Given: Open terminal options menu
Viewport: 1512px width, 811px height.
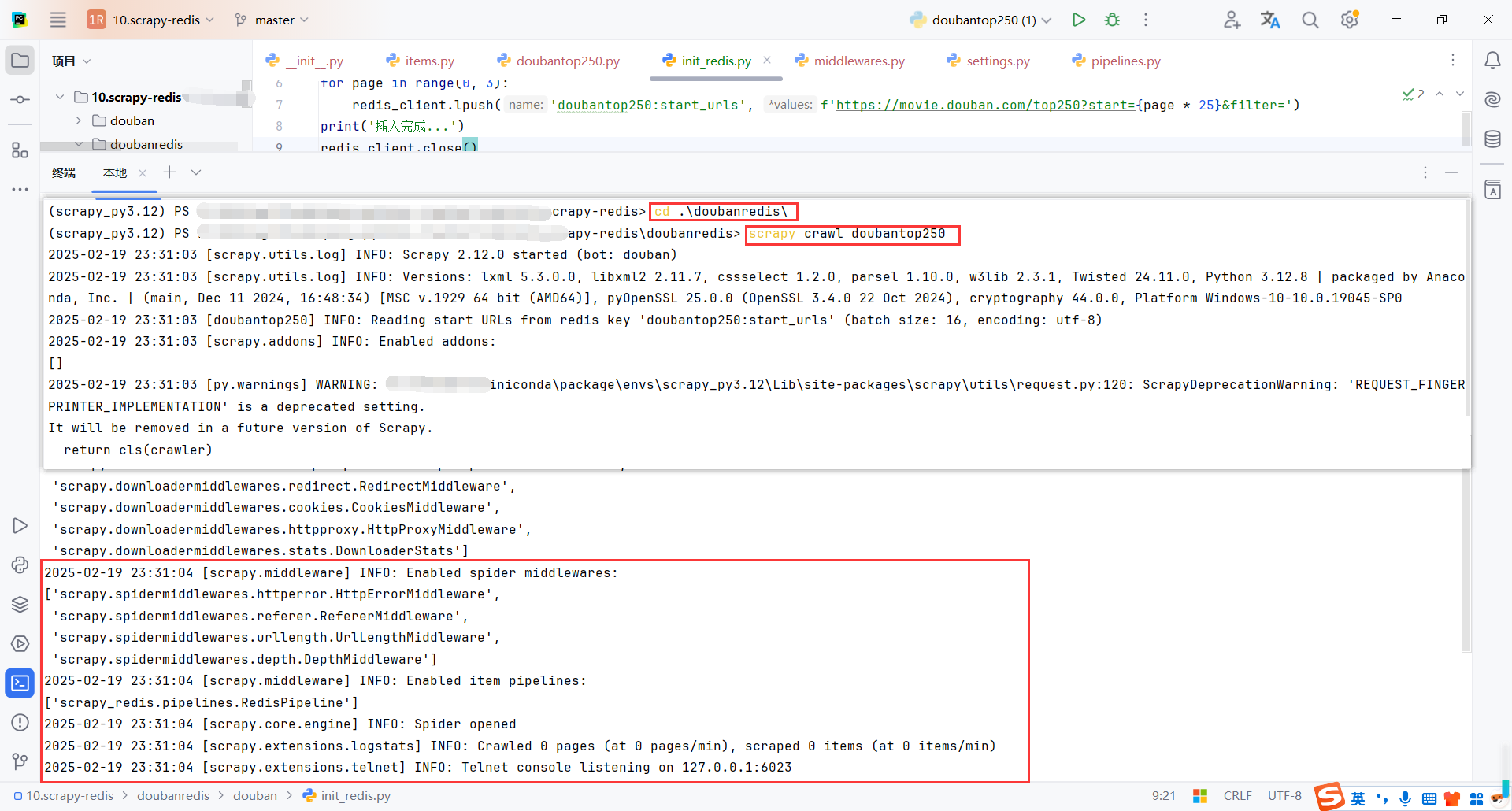Looking at the screenshot, I should pos(1425,172).
